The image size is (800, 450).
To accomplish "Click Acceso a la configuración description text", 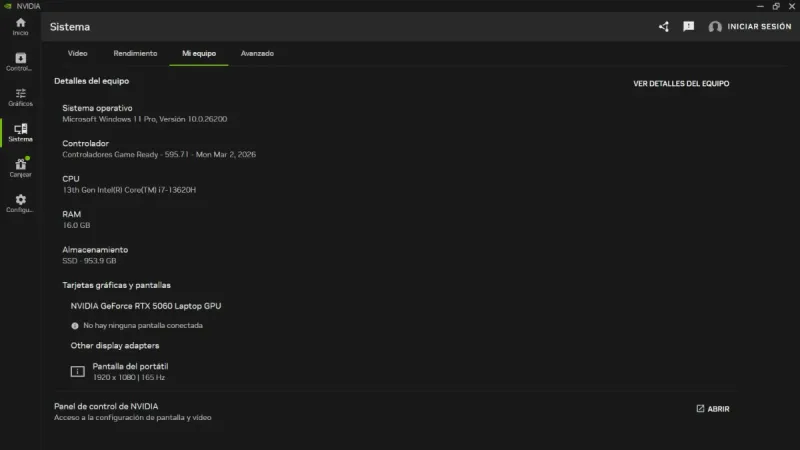I will click(133, 417).
